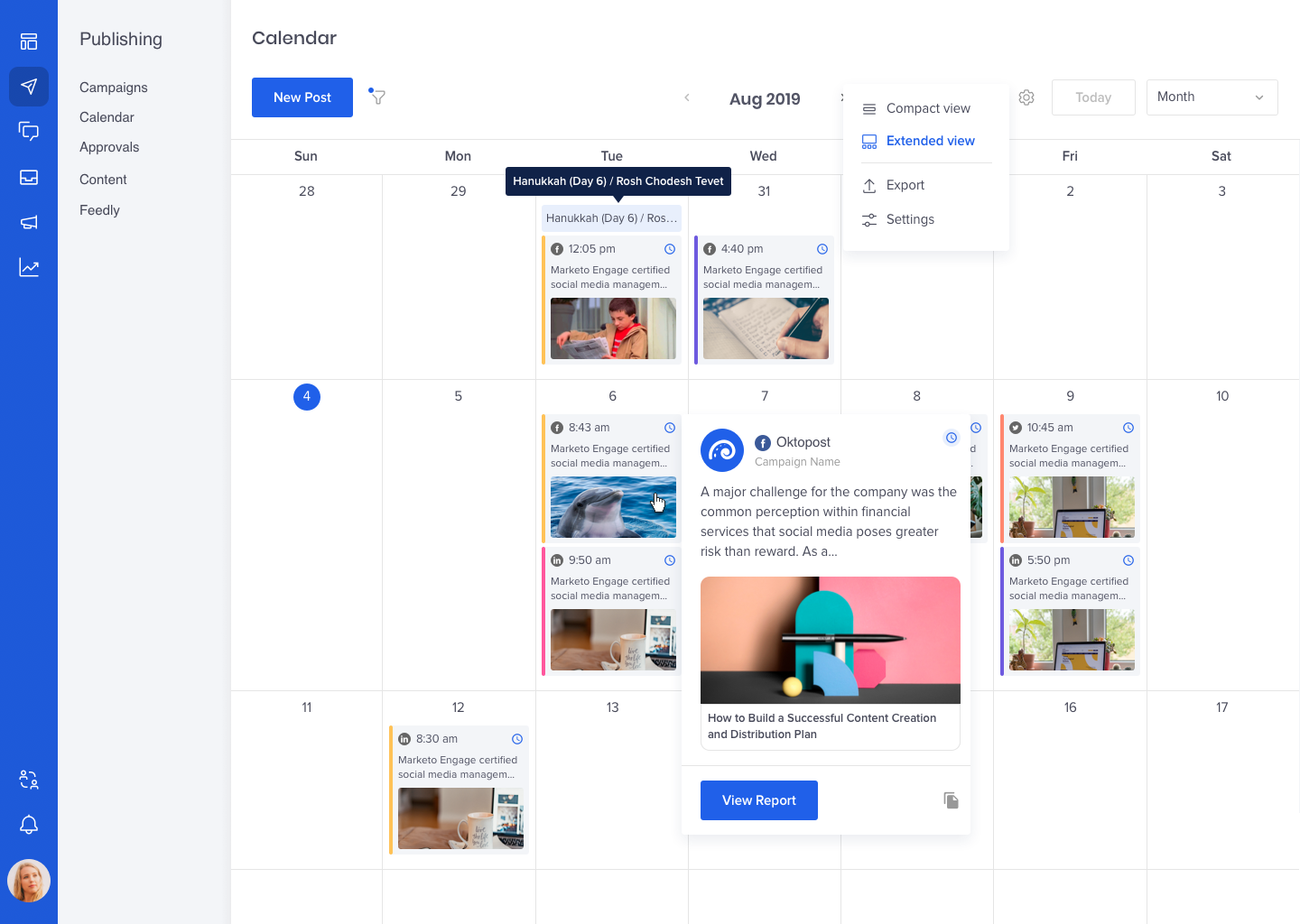Expand the Month view dropdown

(1211, 97)
